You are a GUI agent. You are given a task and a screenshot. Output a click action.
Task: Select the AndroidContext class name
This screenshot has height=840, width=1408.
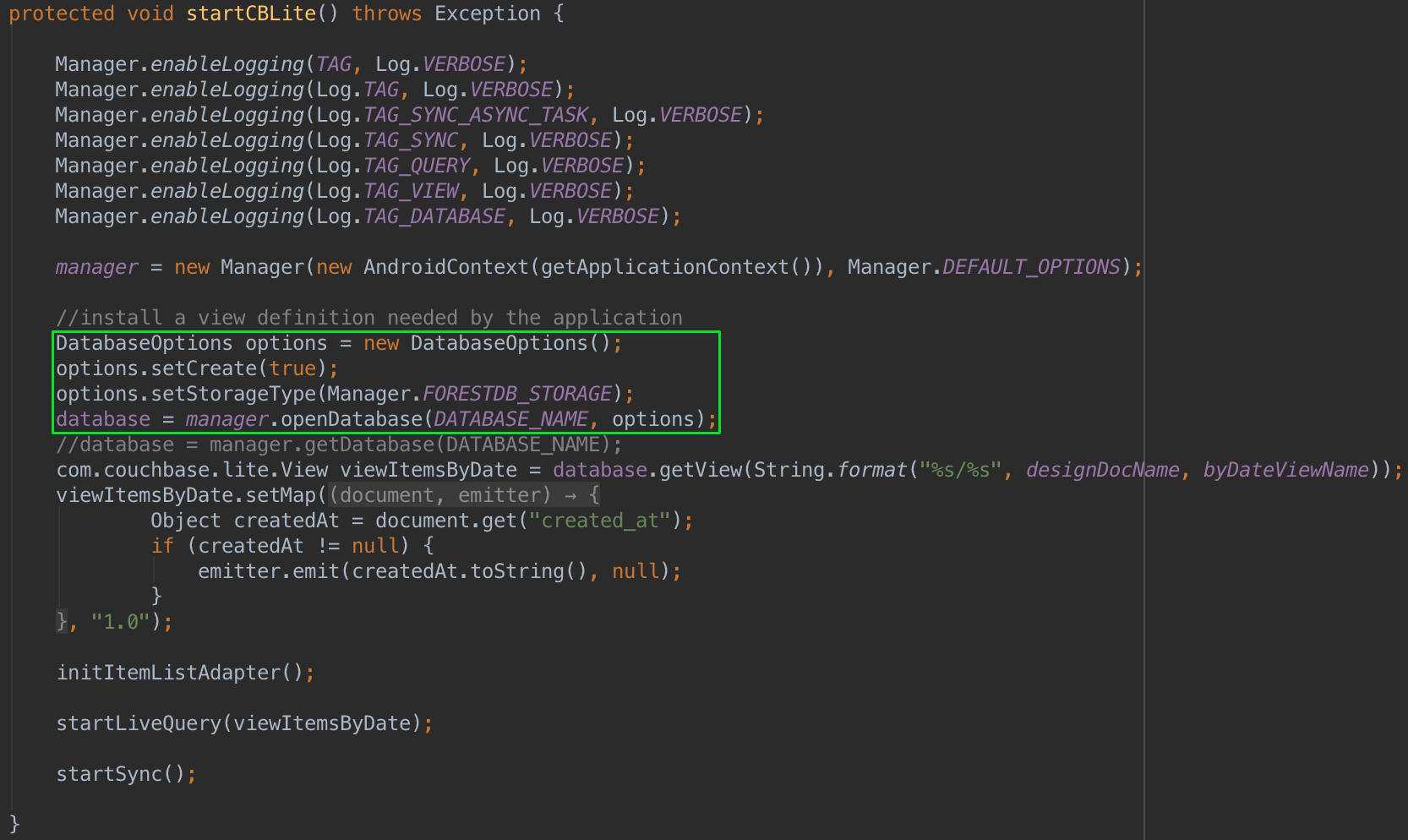point(445,267)
